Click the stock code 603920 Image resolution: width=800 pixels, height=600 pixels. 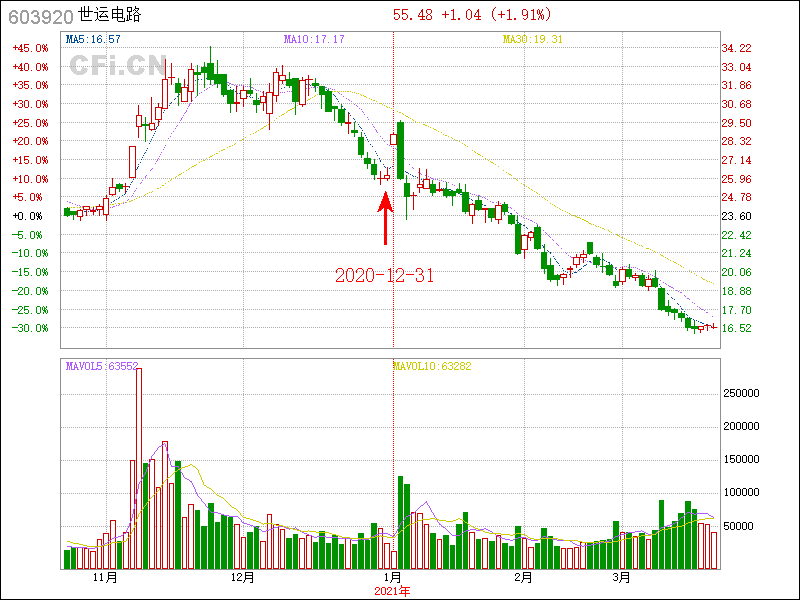click(x=38, y=15)
